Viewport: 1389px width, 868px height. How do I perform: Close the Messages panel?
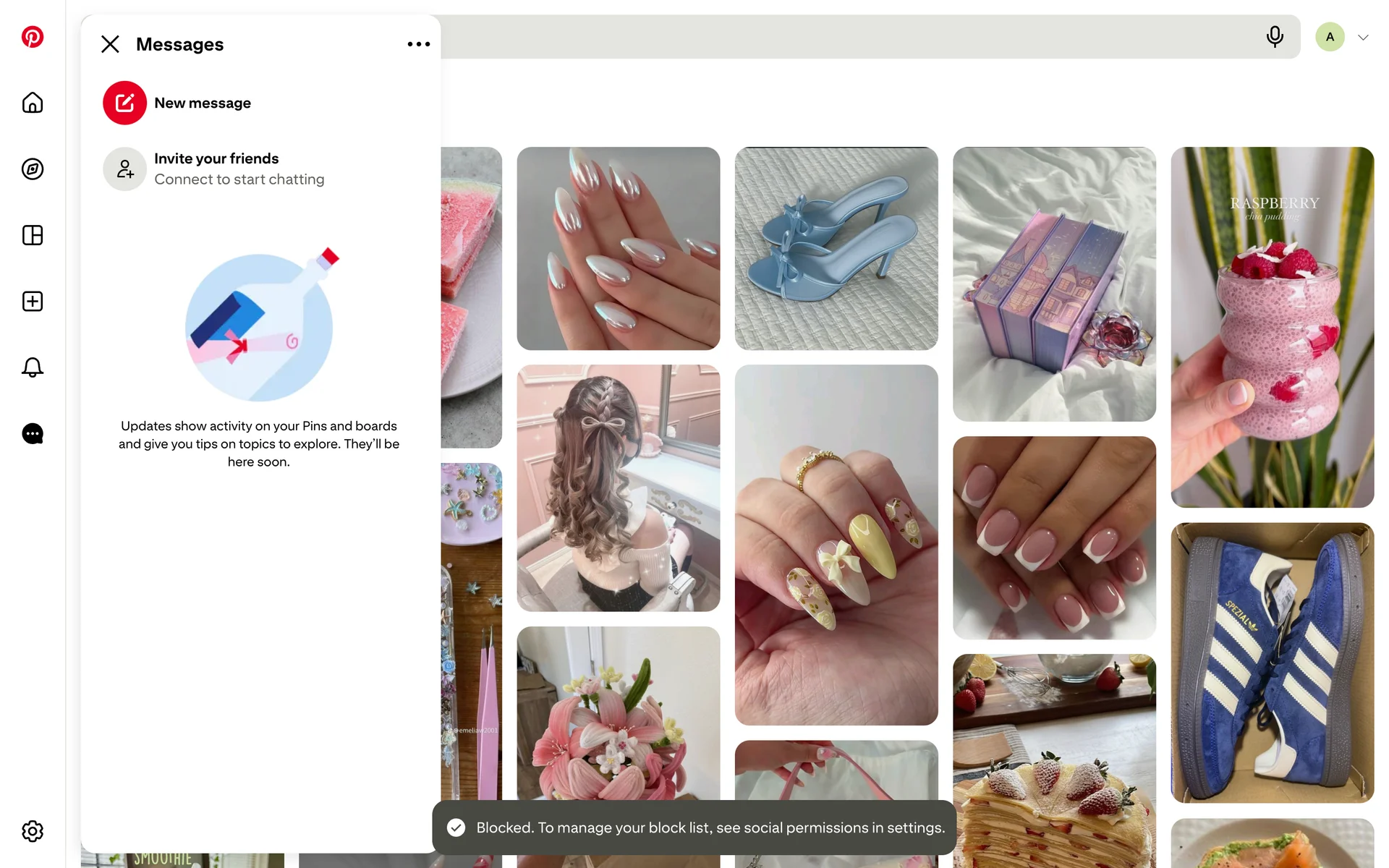(x=110, y=44)
